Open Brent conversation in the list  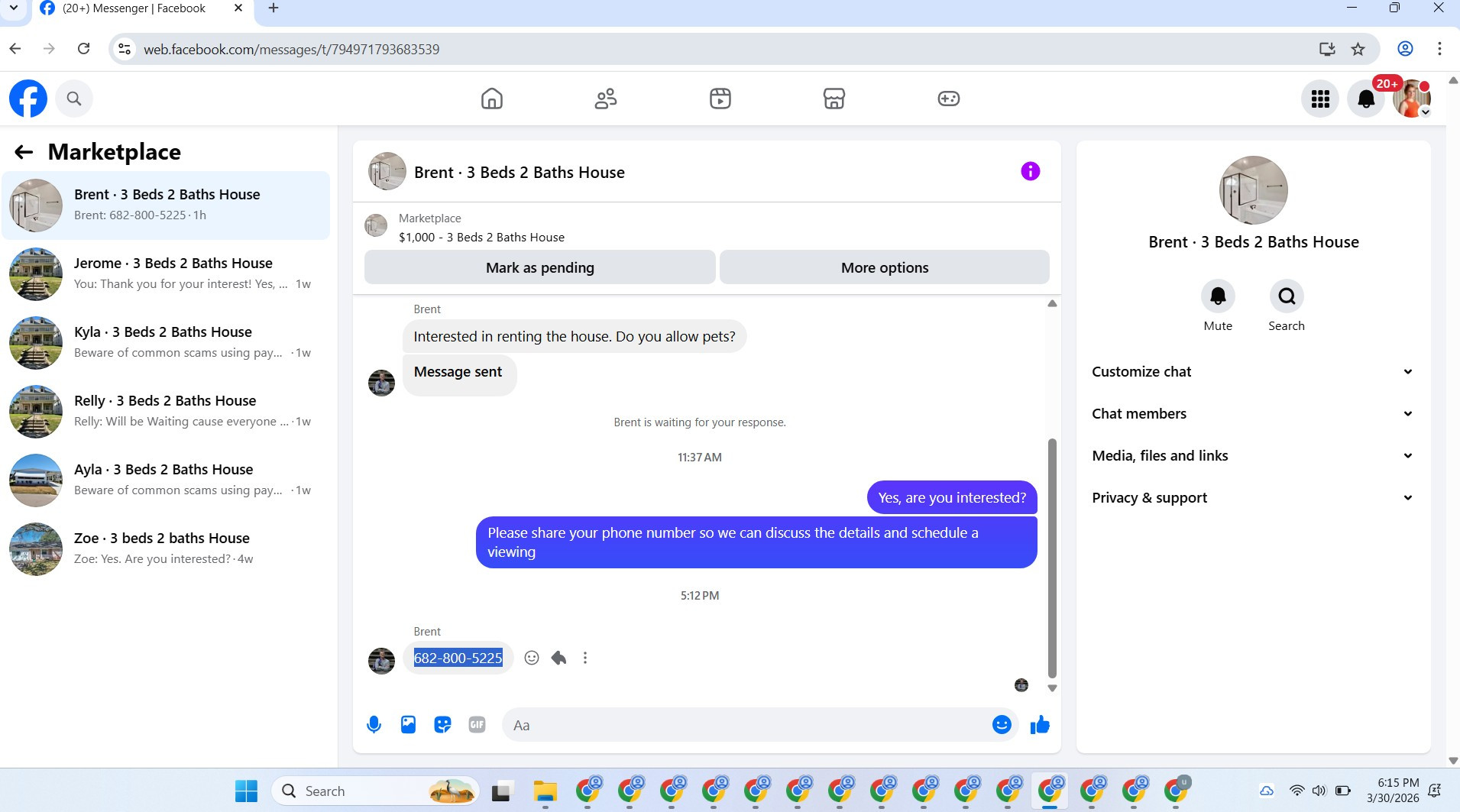[x=166, y=205]
